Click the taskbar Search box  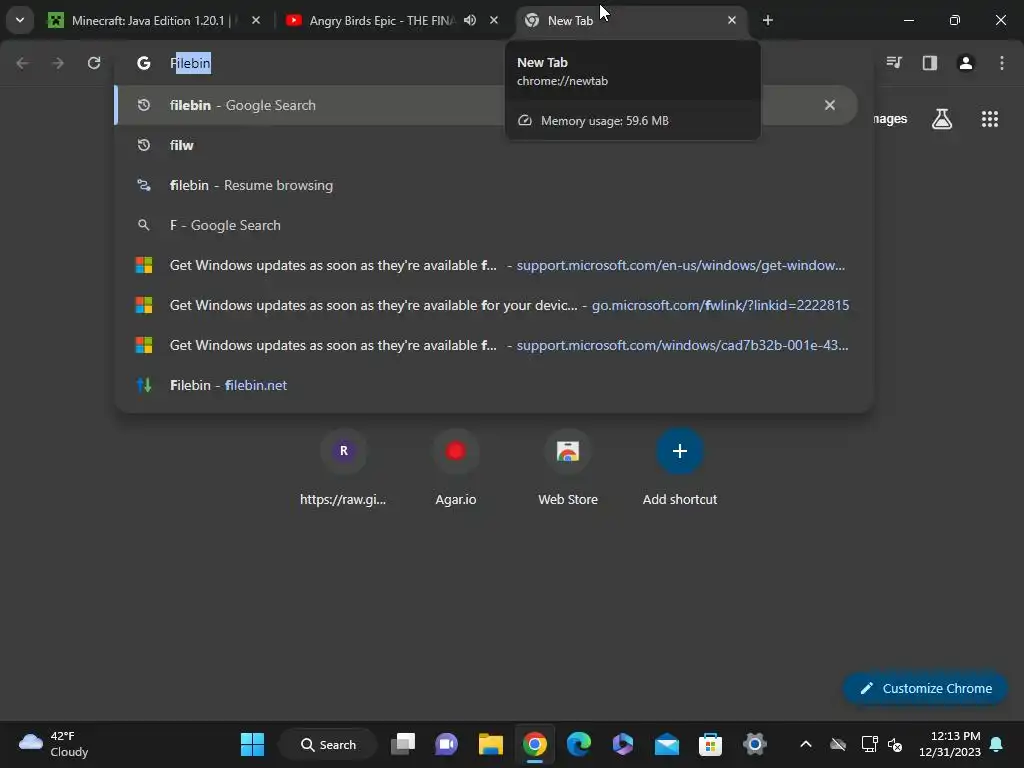click(x=328, y=744)
